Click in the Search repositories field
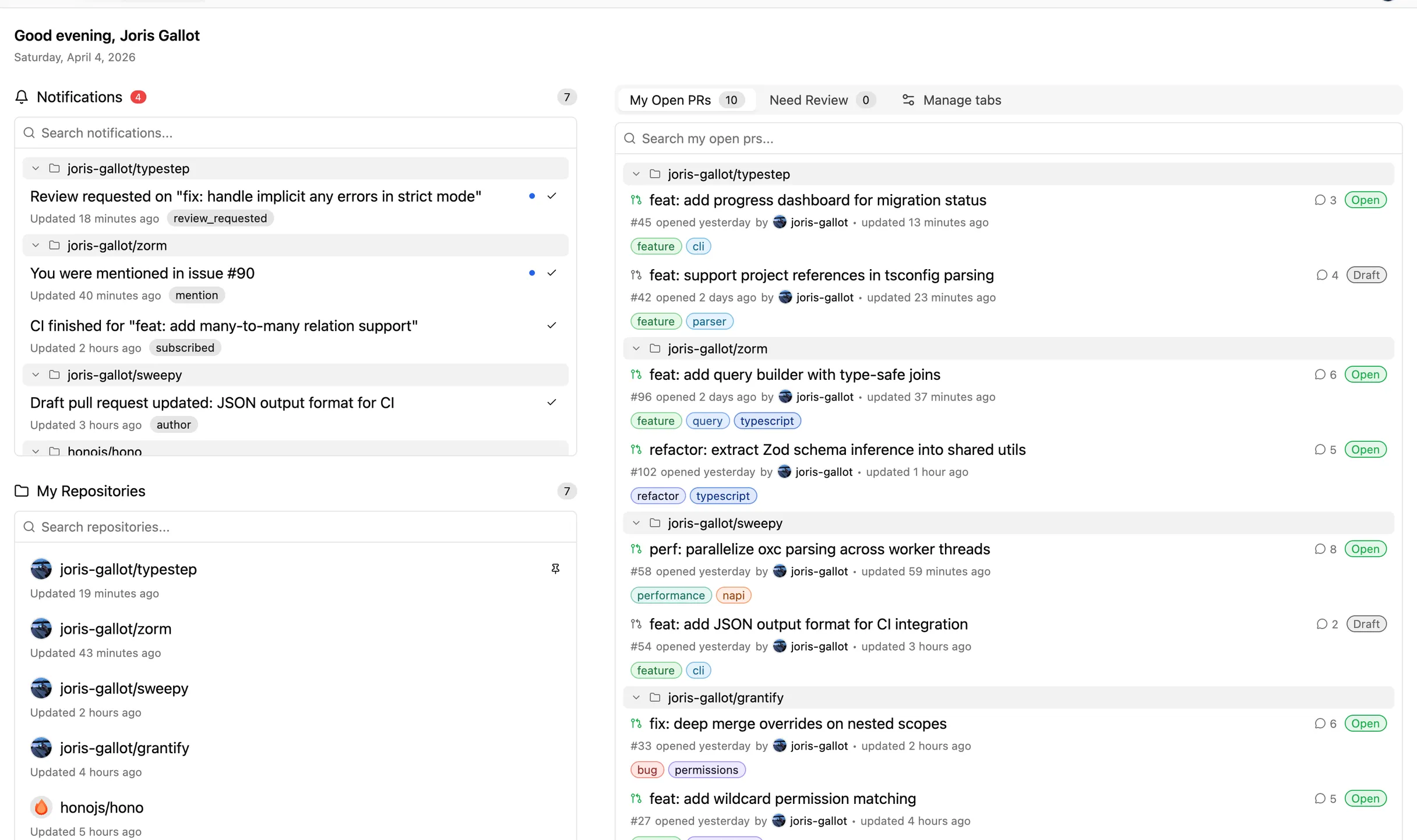 (295, 527)
